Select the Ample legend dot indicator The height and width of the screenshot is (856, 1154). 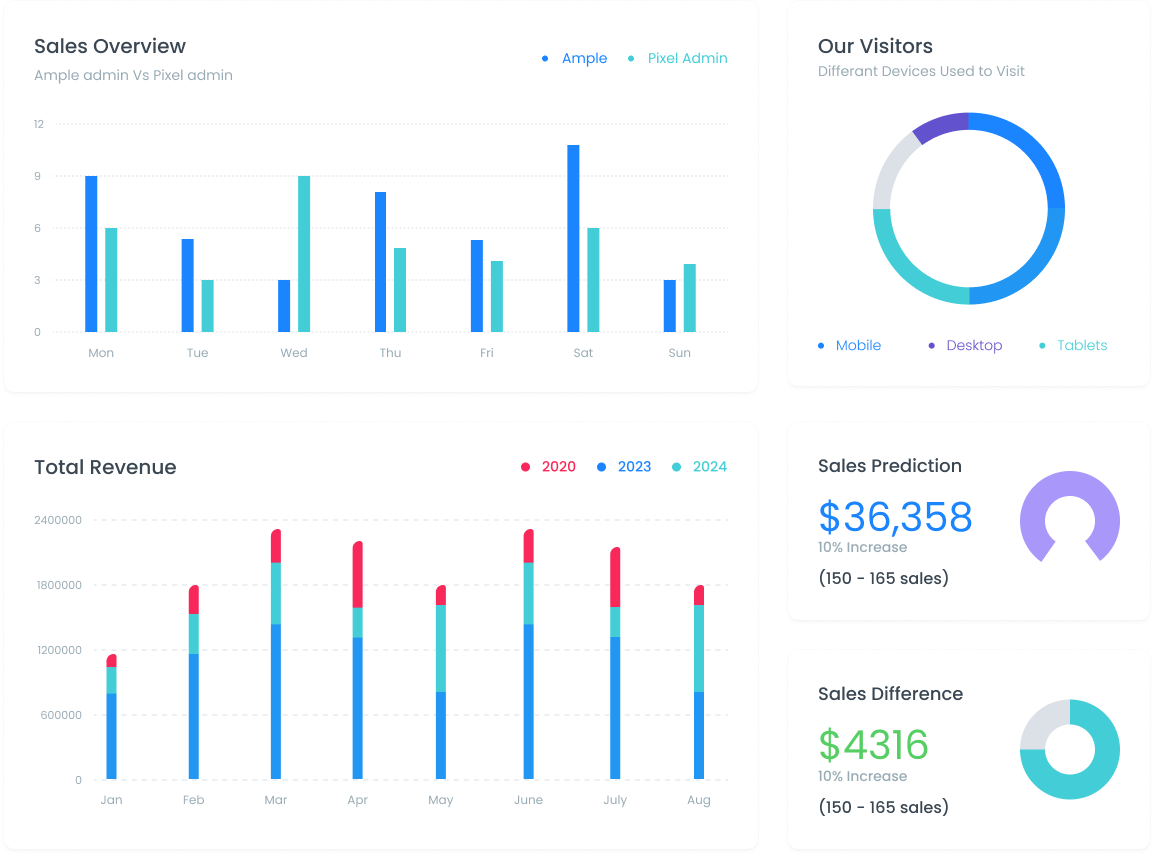click(546, 58)
